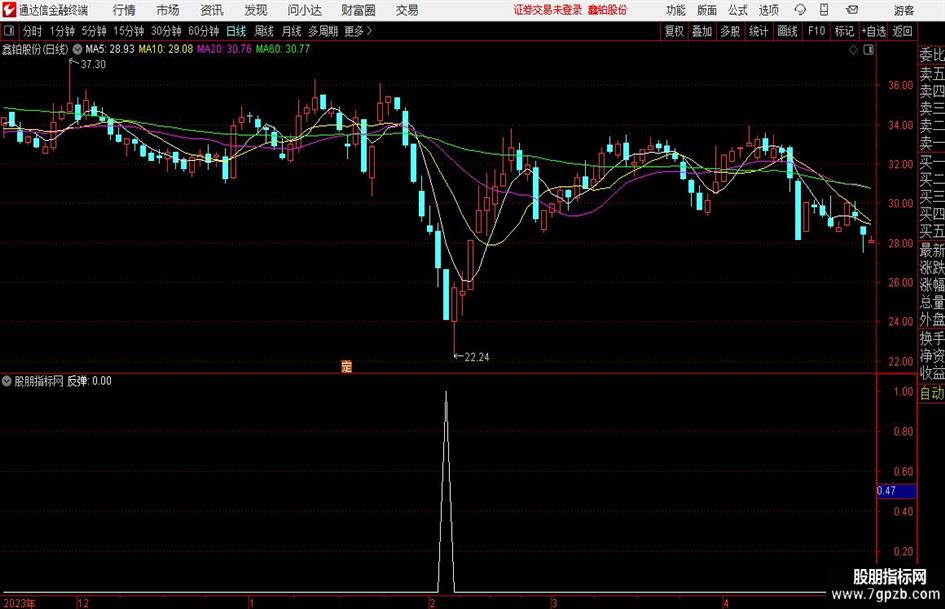The height and width of the screenshot is (609, 945).
Task: Click the 标记 mark button
Action: point(844,31)
